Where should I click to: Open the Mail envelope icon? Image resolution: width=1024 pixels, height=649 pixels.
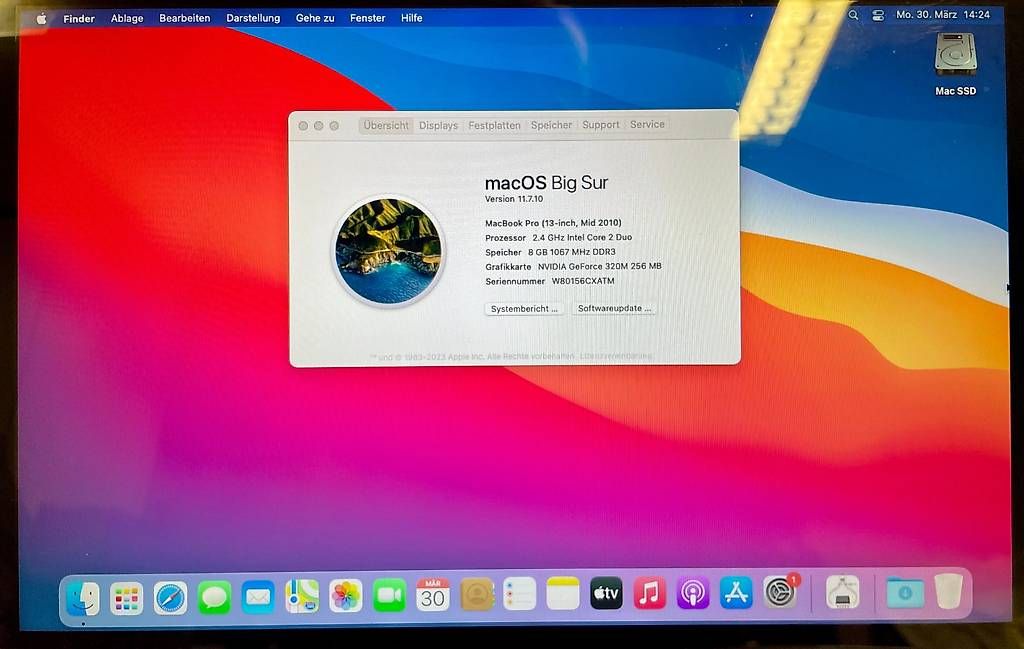tap(258, 597)
